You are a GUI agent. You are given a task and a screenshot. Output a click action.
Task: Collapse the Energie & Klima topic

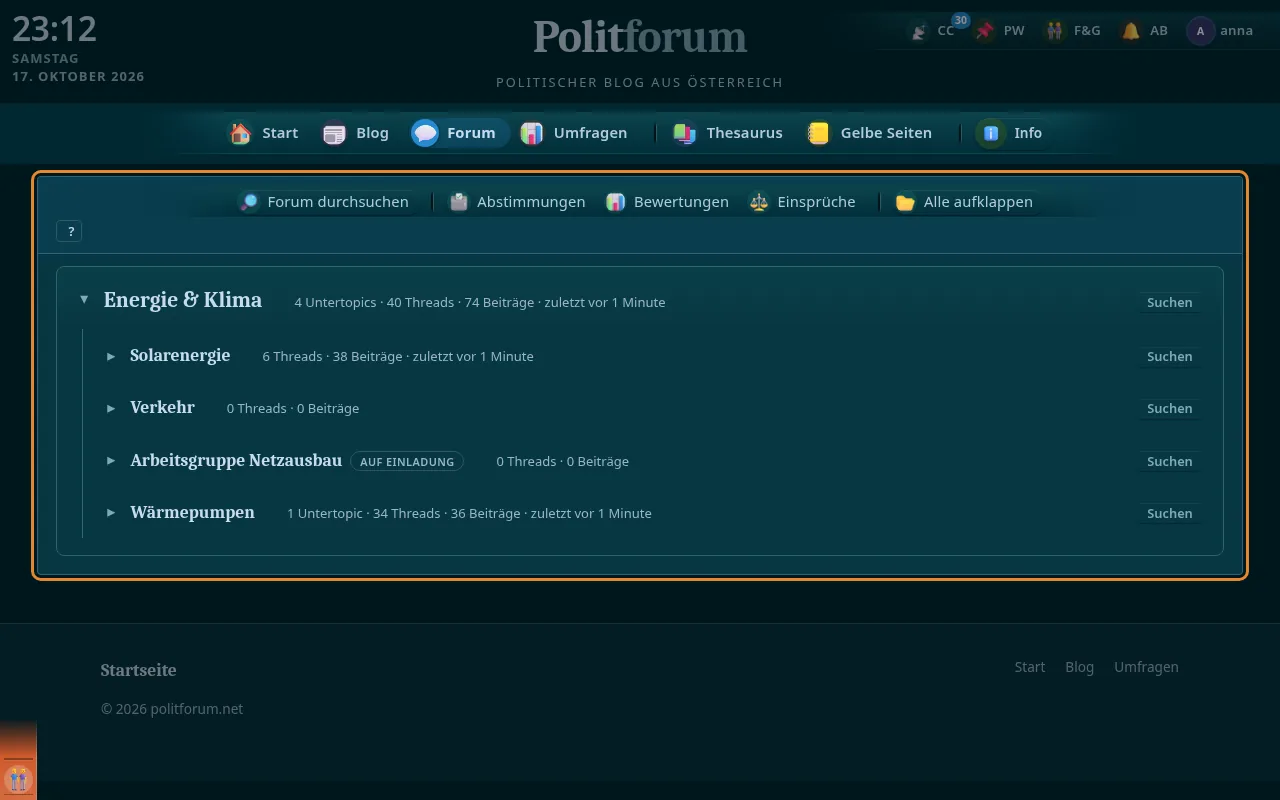pyautogui.click(x=84, y=300)
